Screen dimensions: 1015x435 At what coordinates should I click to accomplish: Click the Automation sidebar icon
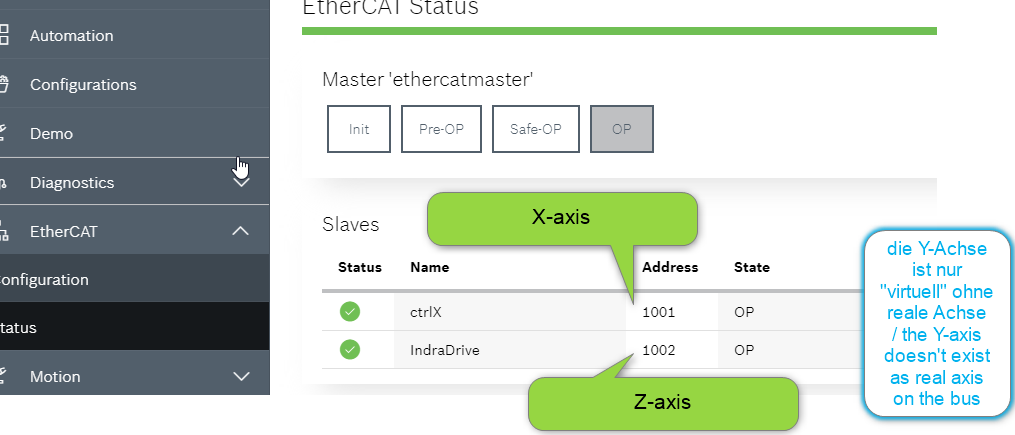click(4, 36)
